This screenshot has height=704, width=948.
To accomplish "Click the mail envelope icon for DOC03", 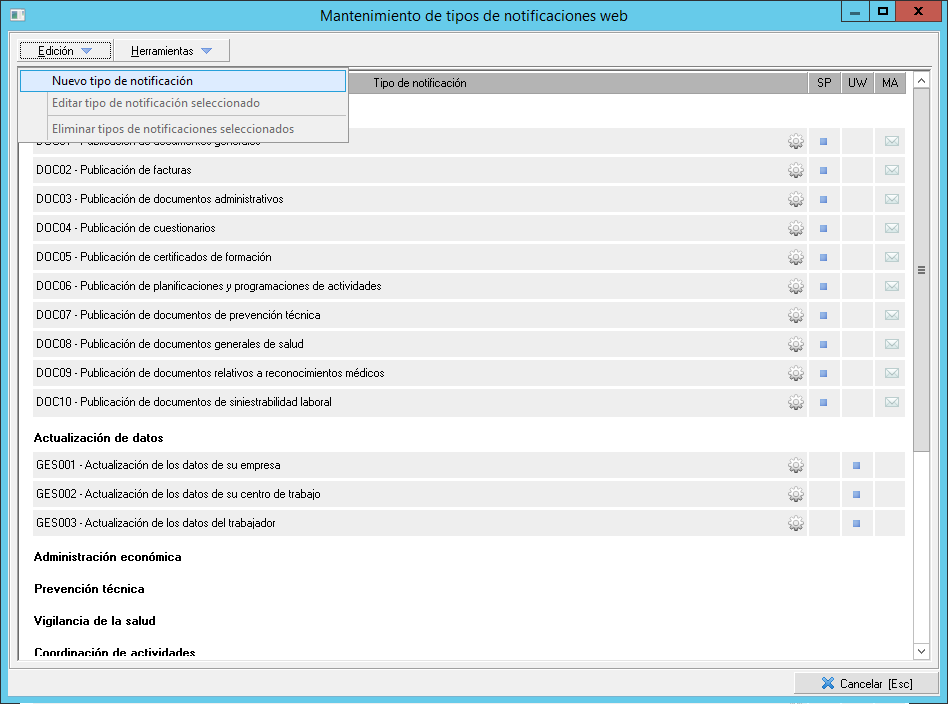I will (891, 199).
